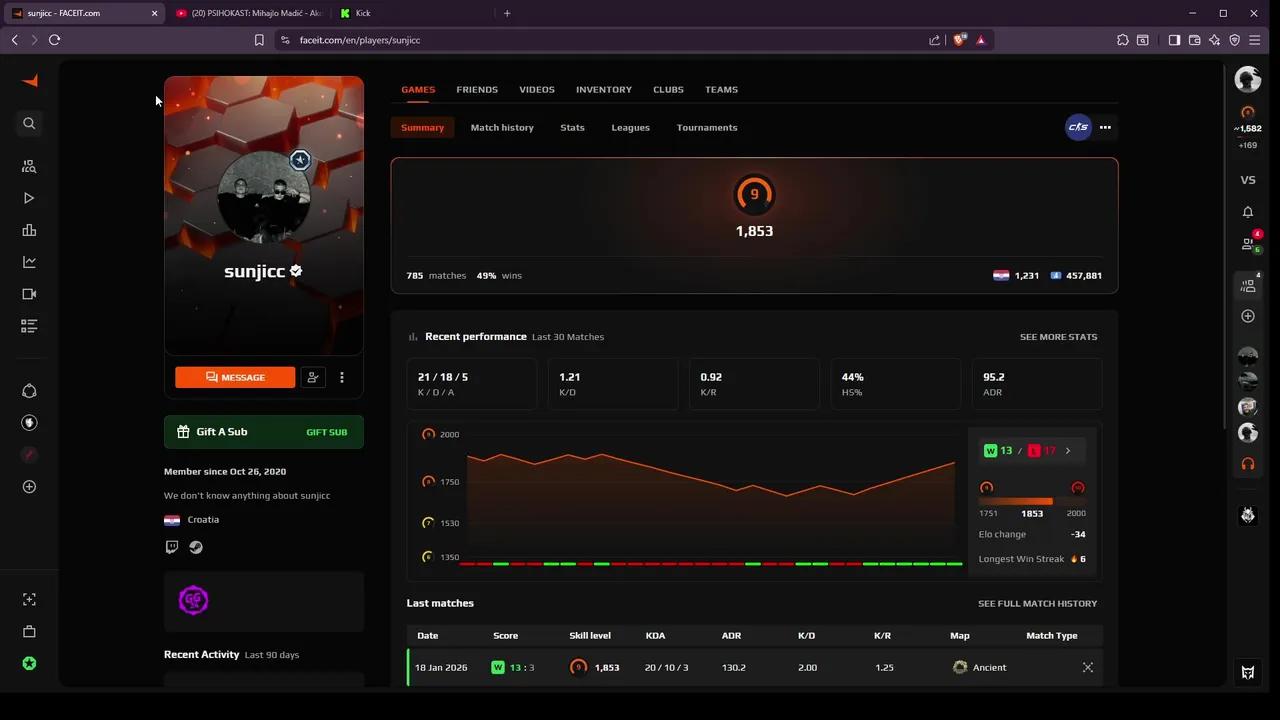Open the feed list sidebar icon
Screen dimensions: 1280x720
[x=29, y=326]
